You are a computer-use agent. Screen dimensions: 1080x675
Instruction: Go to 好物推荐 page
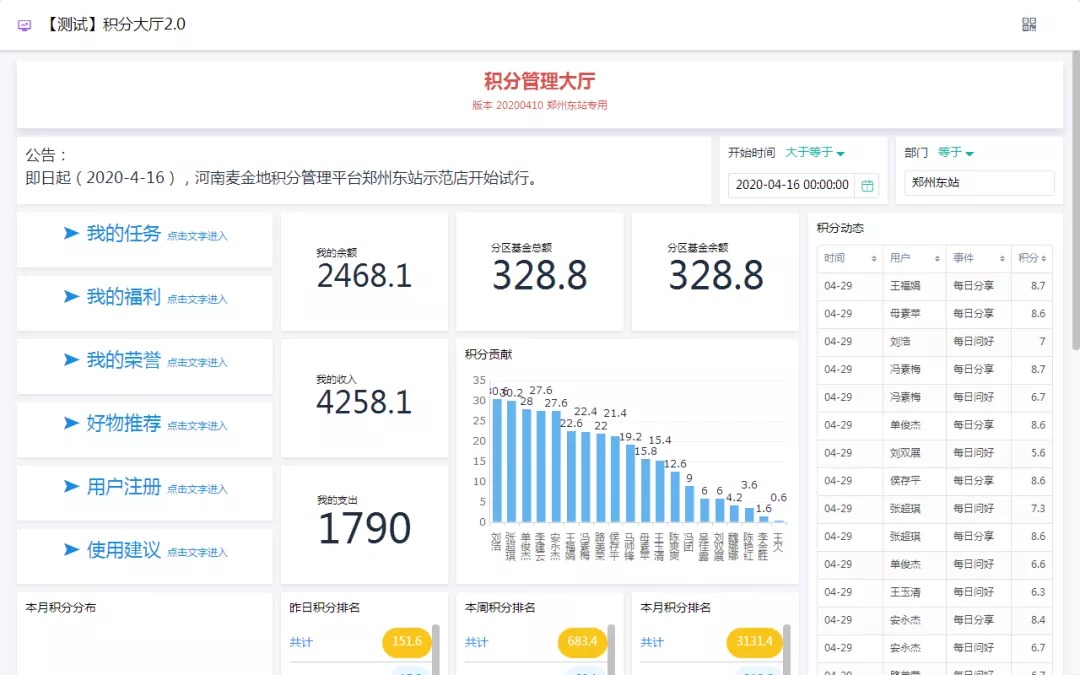[124, 424]
